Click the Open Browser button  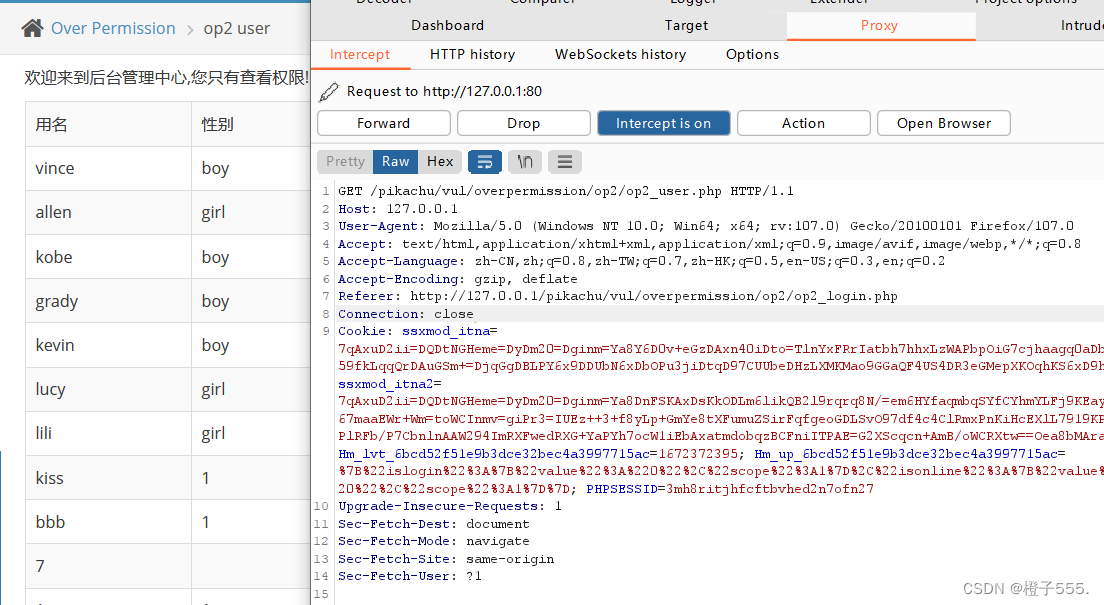[x=943, y=123]
